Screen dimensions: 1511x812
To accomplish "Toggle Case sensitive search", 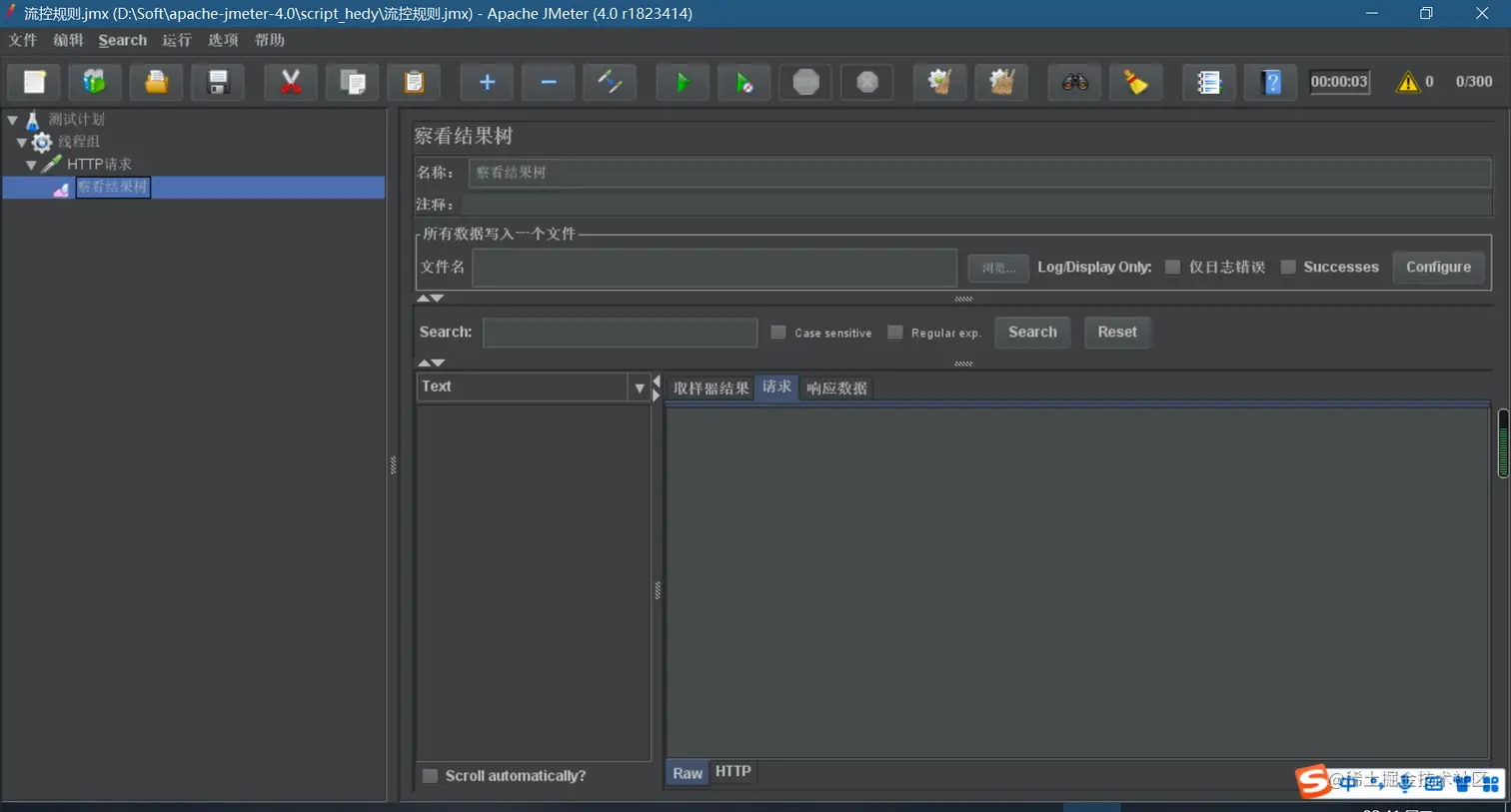I will tap(778, 333).
